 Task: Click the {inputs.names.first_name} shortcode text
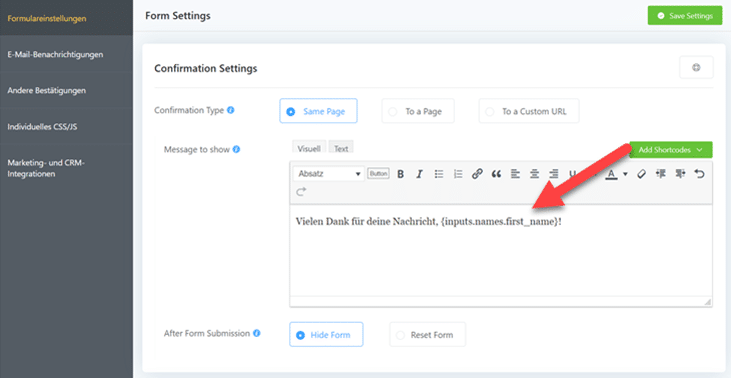click(x=499, y=221)
